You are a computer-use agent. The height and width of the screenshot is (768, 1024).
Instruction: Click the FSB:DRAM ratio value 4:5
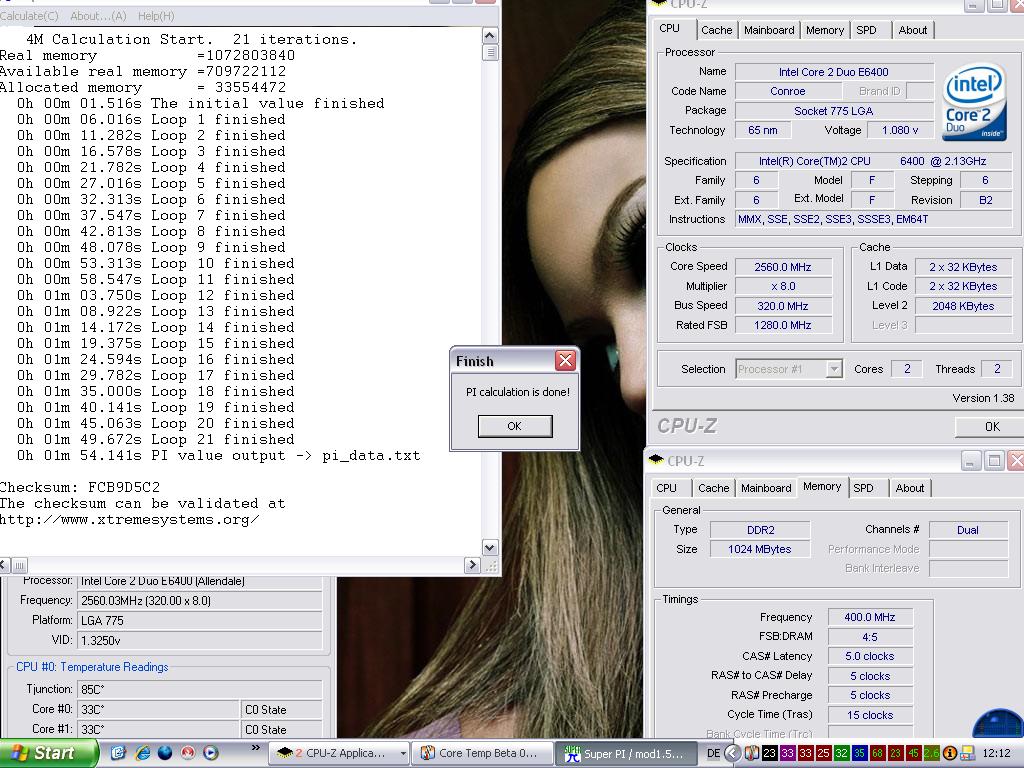[x=869, y=637]
